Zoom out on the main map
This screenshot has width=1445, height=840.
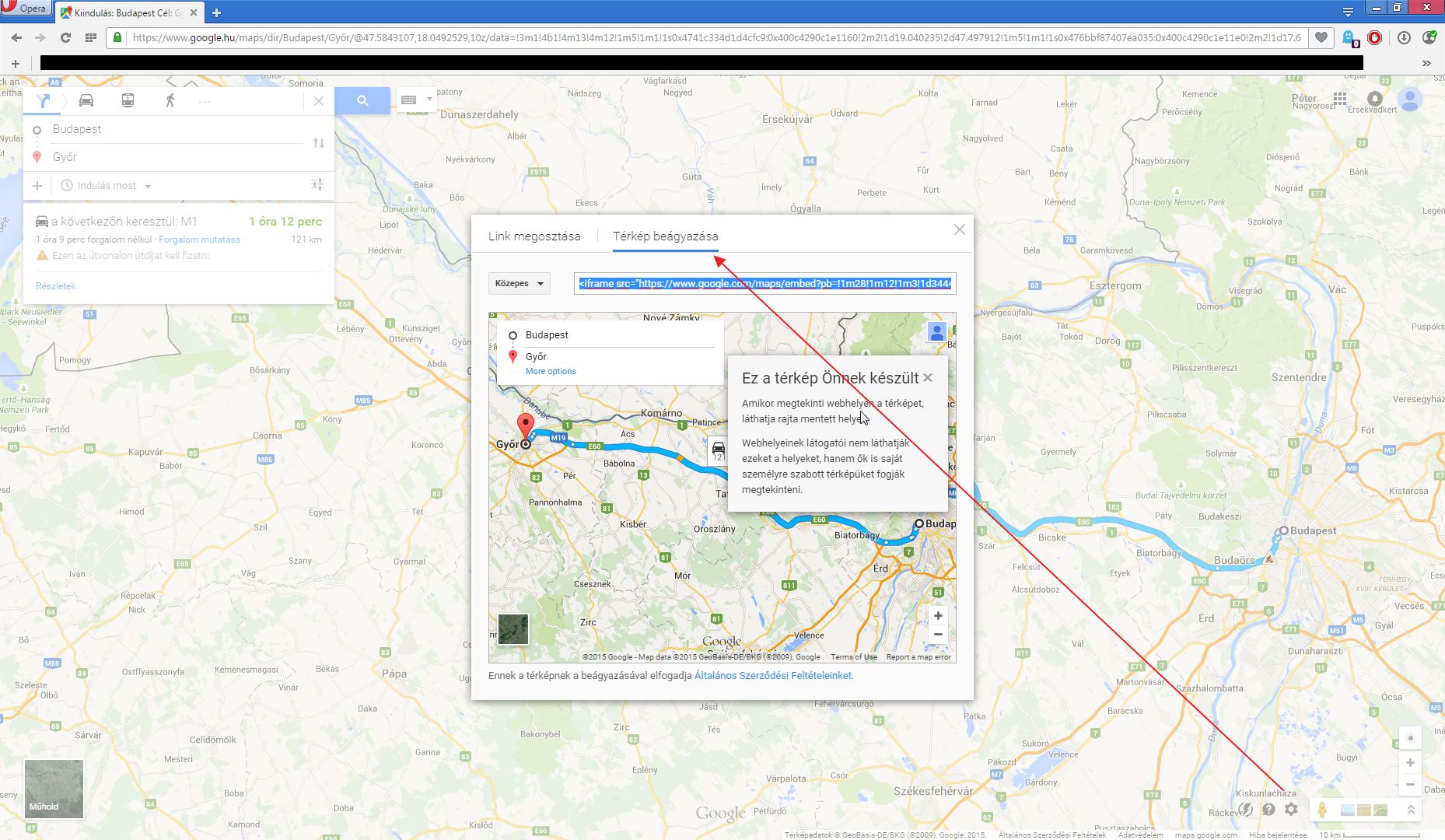[1410, 785]
